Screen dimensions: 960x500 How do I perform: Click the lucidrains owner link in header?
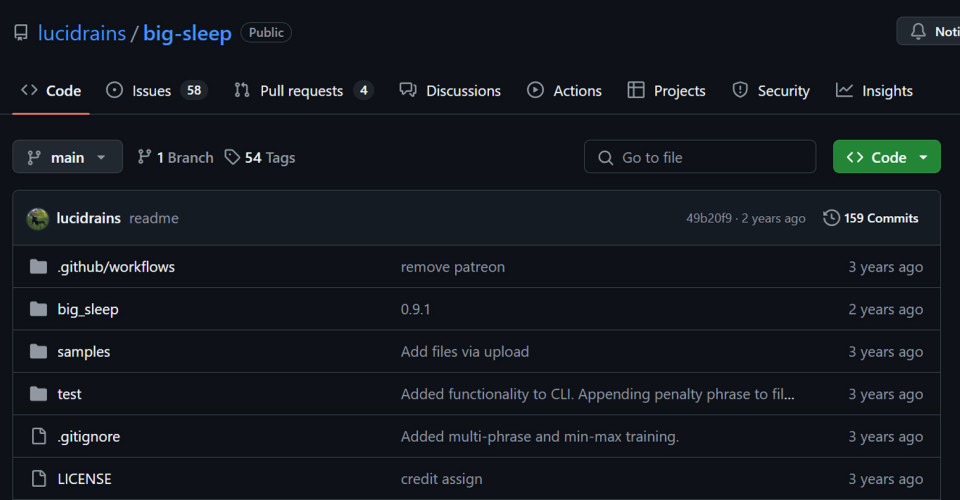pyautogui.click(x=82, y=33)
